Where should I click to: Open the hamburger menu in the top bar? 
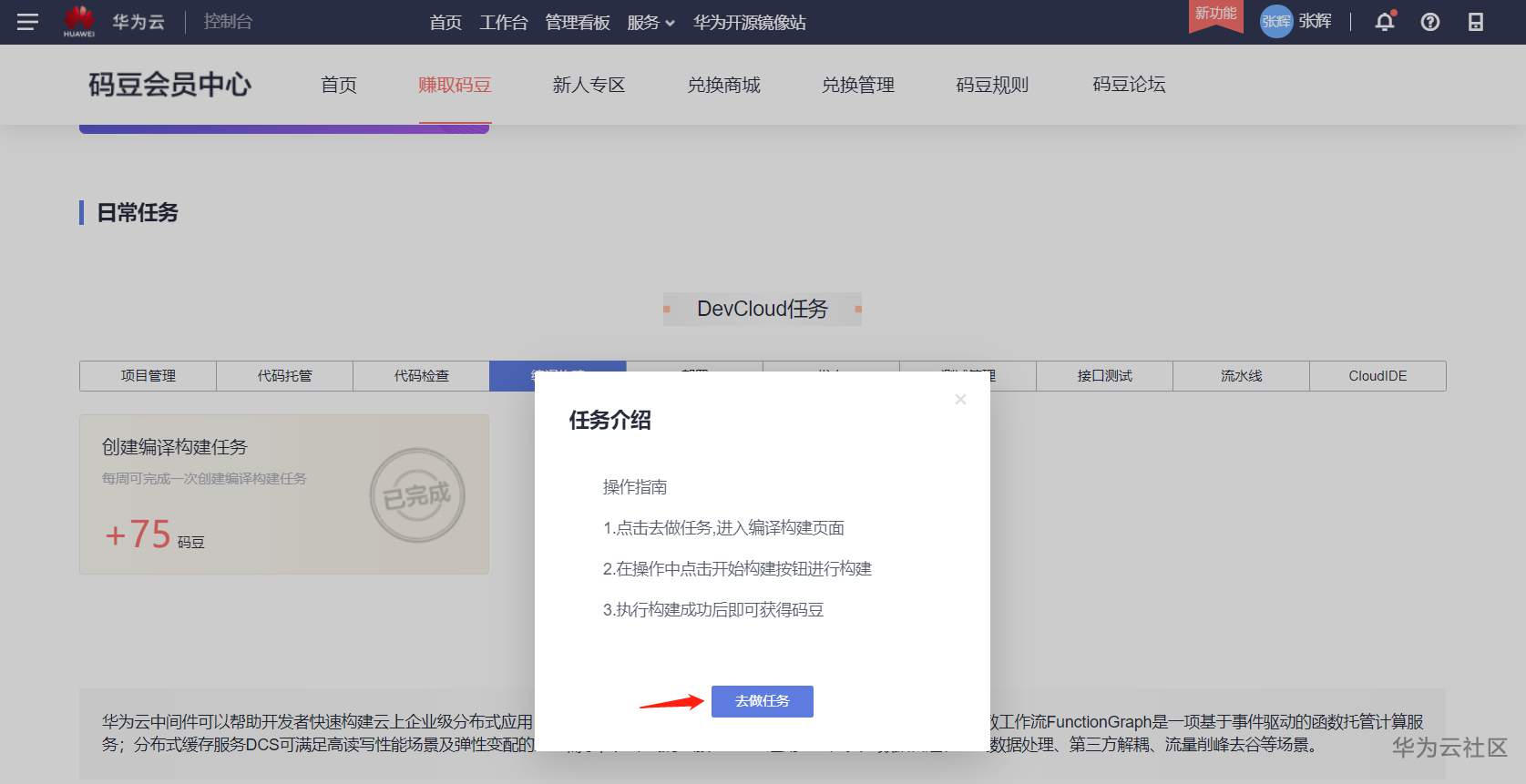point(27,22)
